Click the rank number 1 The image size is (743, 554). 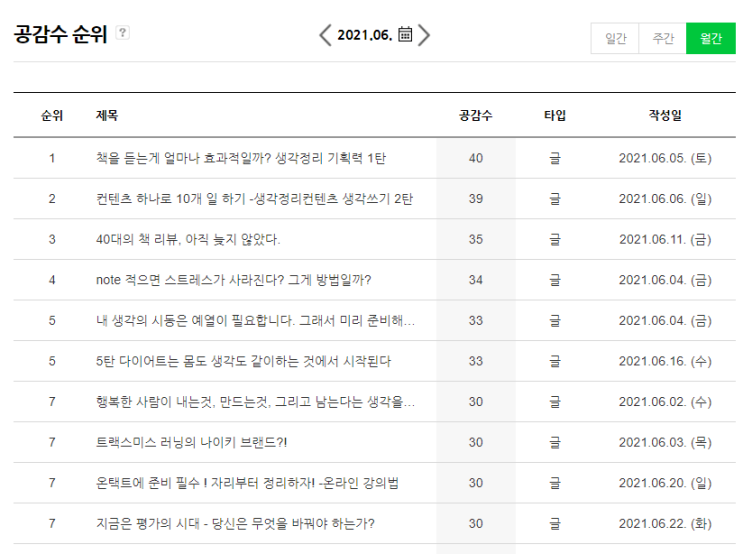click(x=52, y=158)
